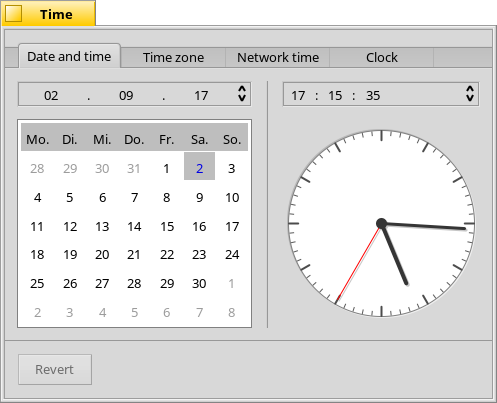Click the So. weekday header
497x403 pixels.
click(232, 140)
